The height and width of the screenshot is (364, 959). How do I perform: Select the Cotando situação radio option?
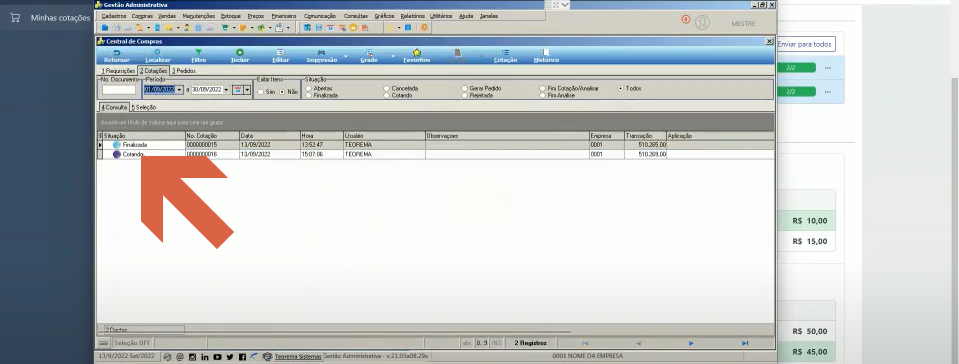398,95
